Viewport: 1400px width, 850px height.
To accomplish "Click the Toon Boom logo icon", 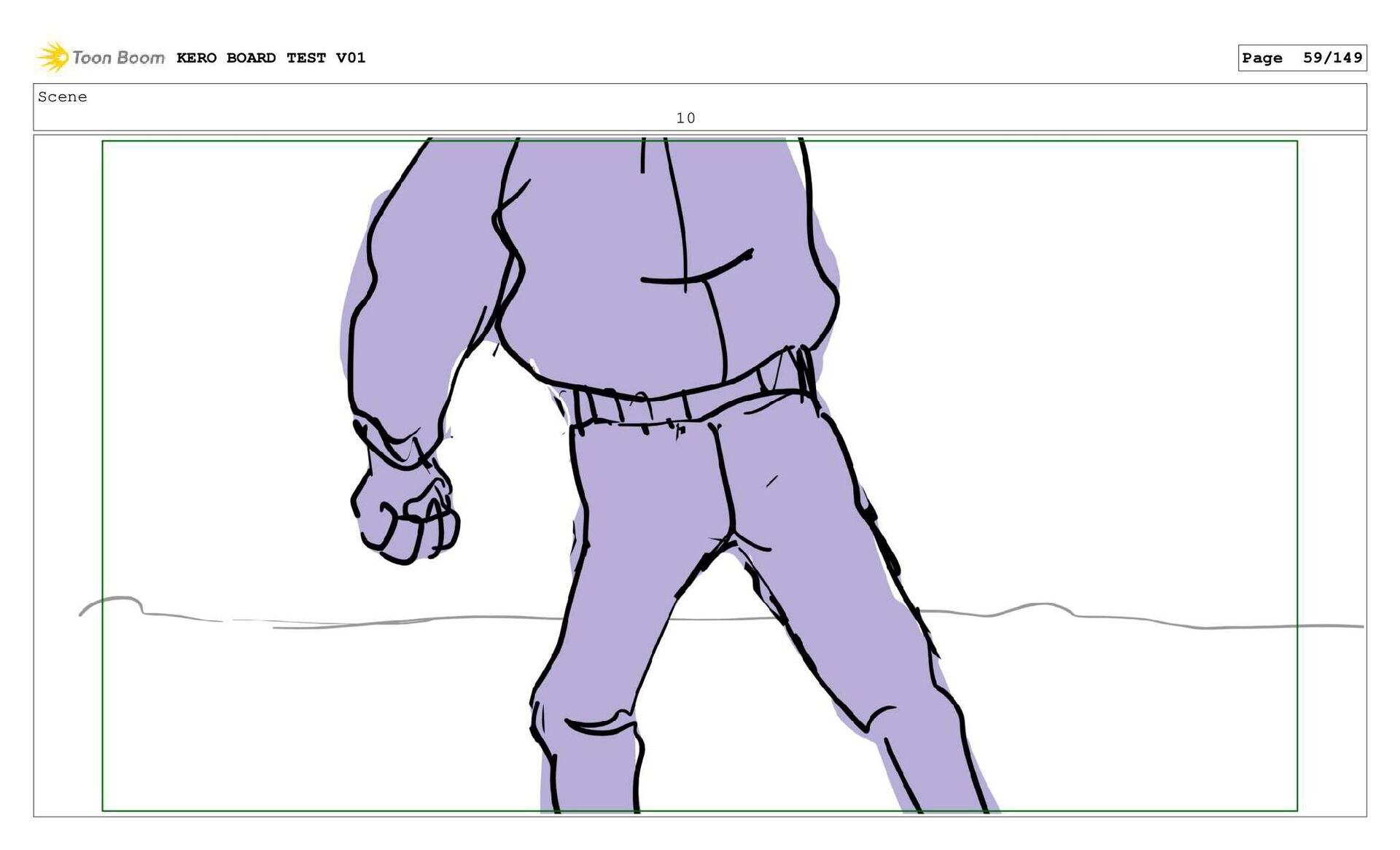I will click(x=52, y=57).
